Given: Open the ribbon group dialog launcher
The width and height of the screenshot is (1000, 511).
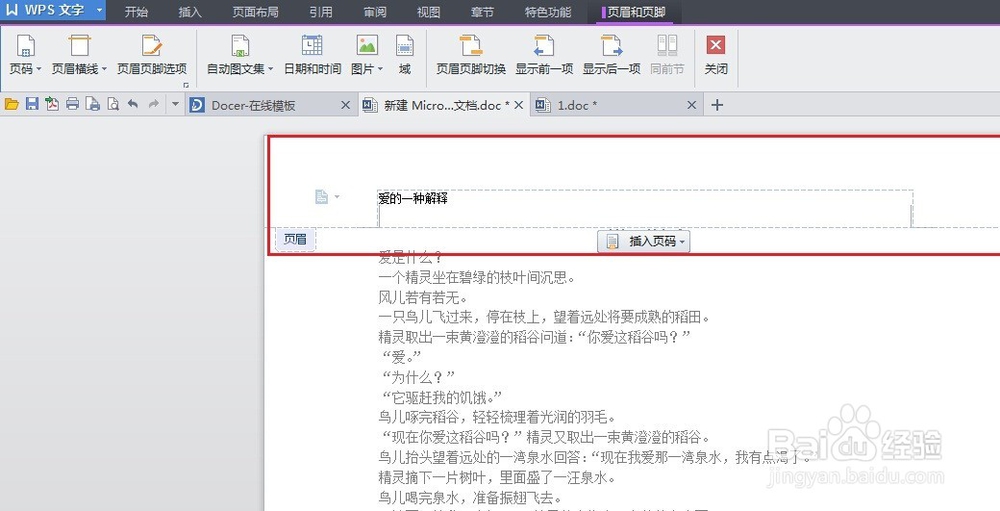Looking at the screenshot, I should click(186, 85).
